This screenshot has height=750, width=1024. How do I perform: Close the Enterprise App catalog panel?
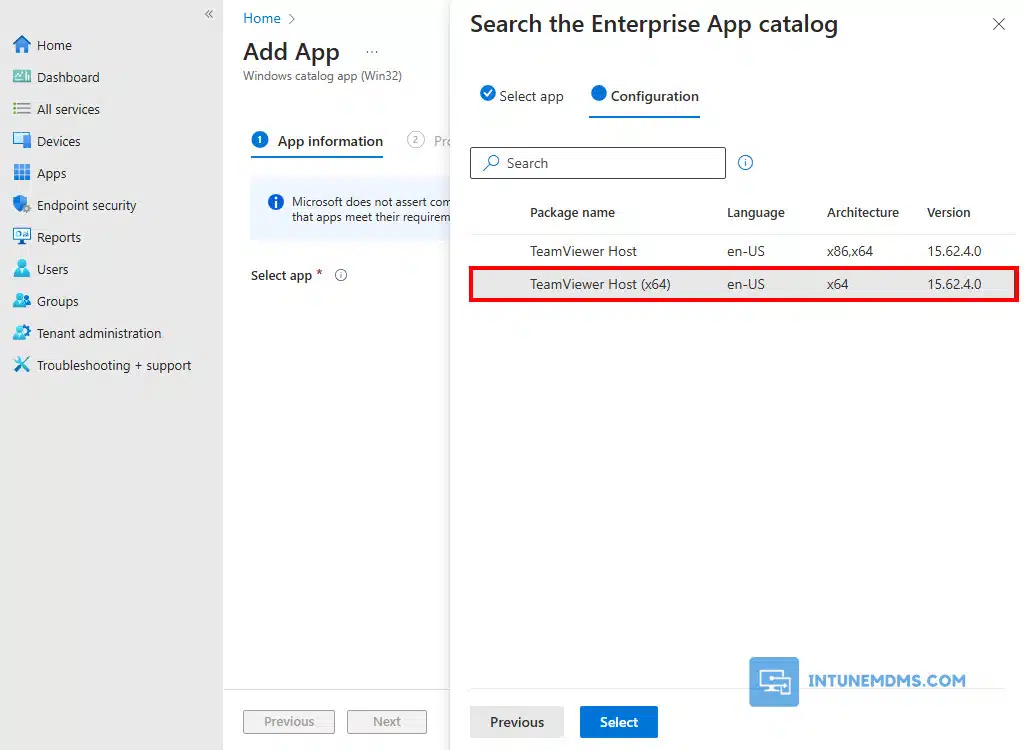click(999, 24)
